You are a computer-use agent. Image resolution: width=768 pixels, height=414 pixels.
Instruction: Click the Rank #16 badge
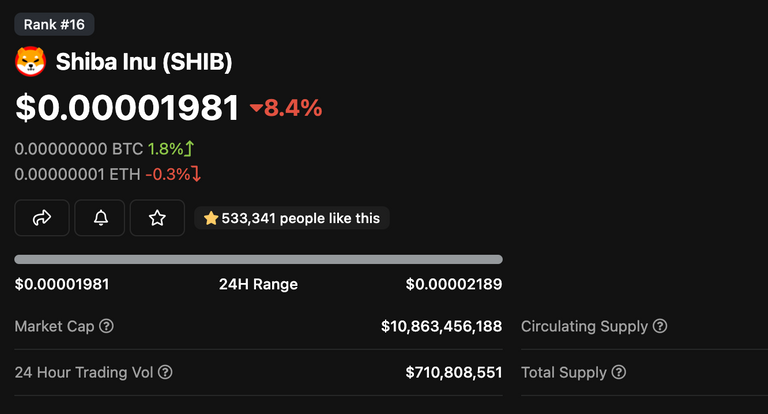54,24
